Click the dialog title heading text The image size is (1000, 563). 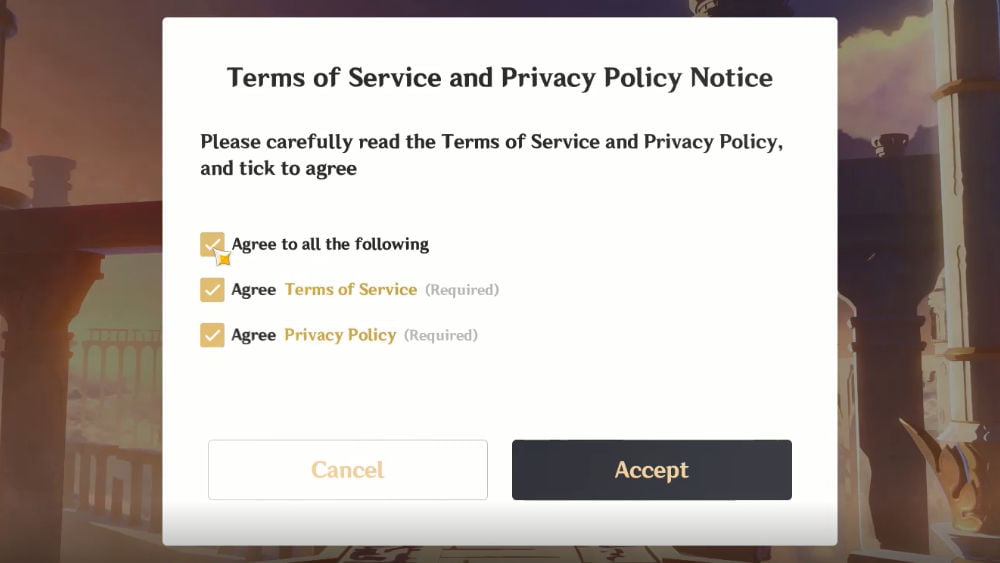click(x=499, y=78)
